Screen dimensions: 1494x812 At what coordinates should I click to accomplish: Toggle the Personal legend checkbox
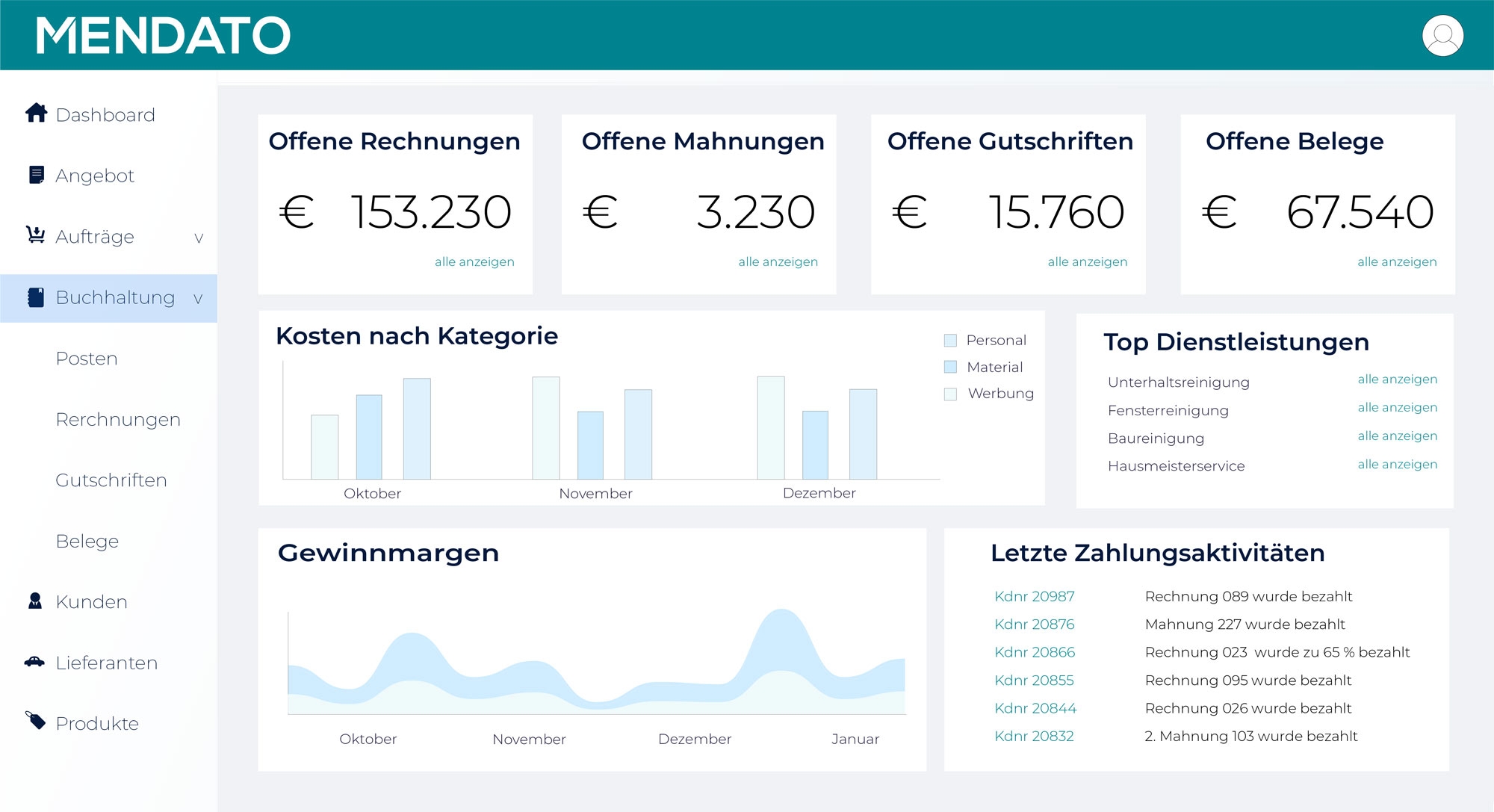[950, 341]
